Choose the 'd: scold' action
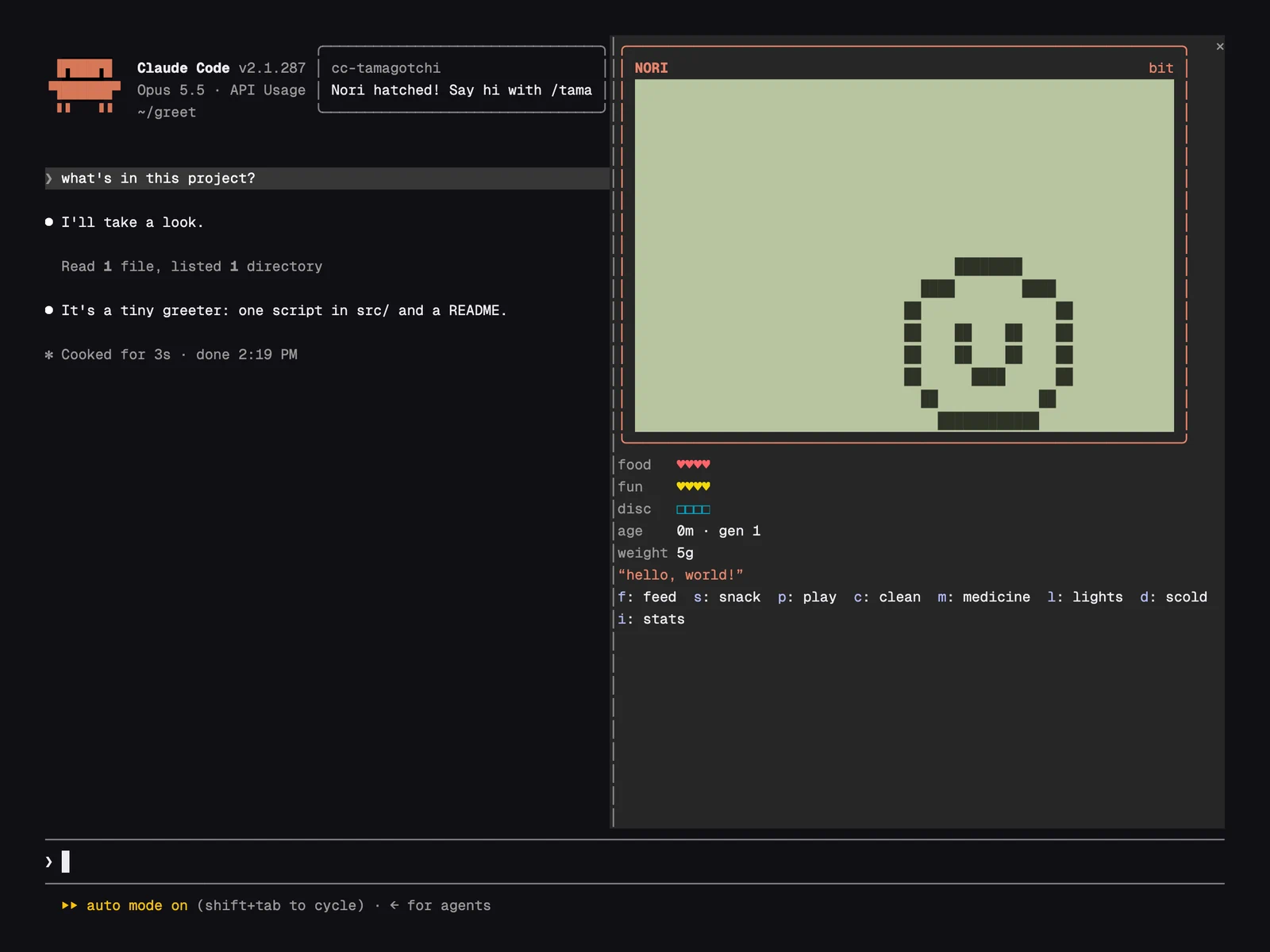 click(x=1173, y=597)
